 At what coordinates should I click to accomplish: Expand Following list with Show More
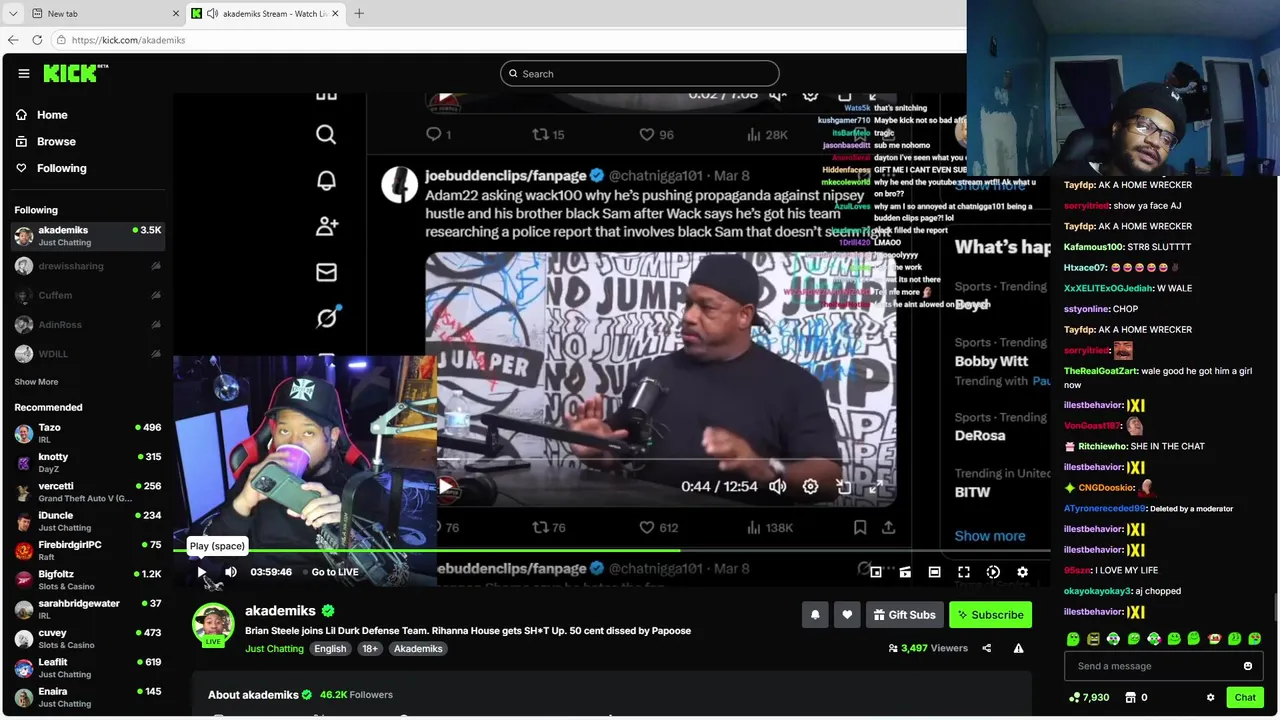[36, 382]
